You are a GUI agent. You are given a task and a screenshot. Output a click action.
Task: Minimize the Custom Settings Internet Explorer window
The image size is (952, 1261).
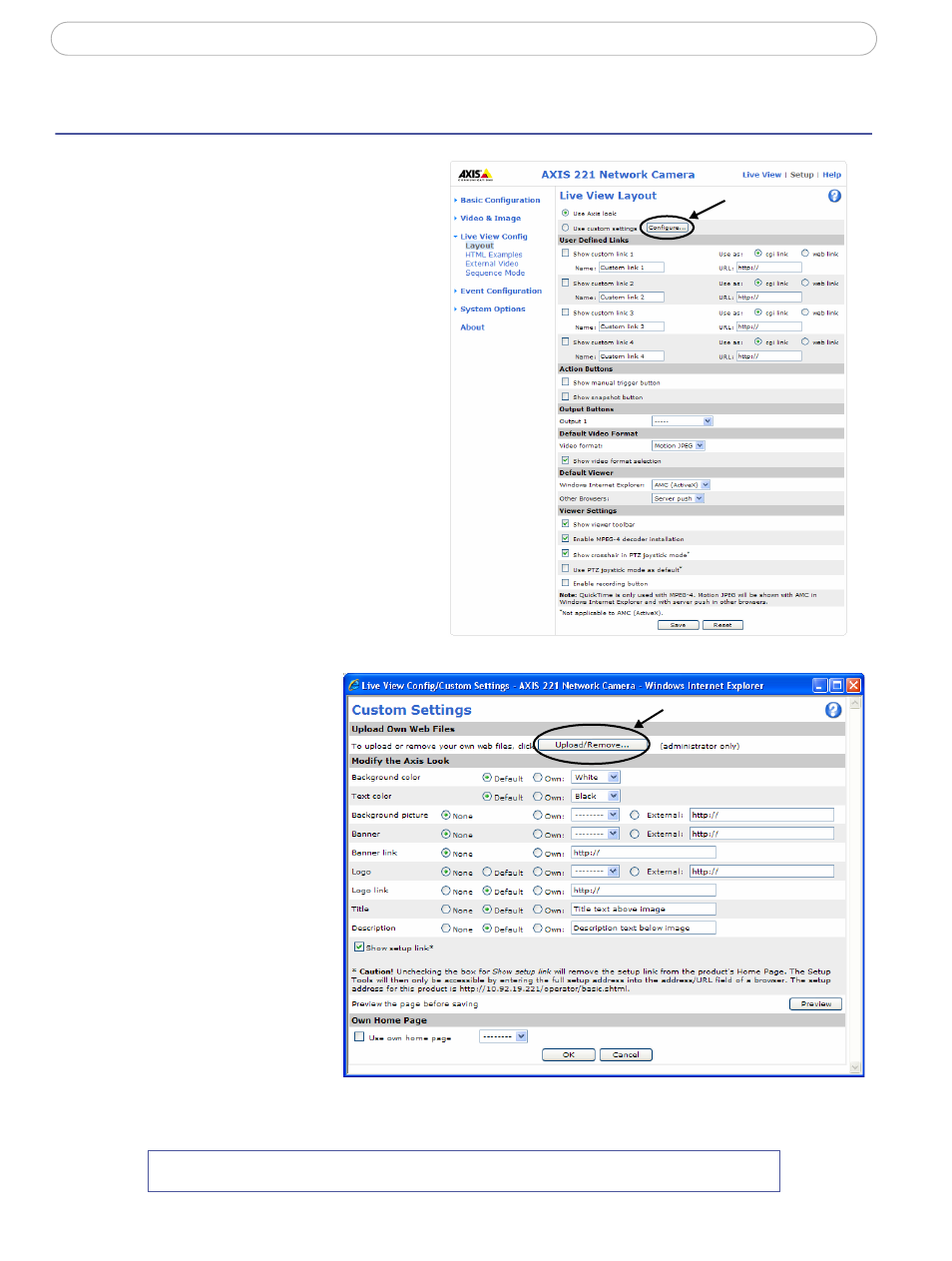819,685
